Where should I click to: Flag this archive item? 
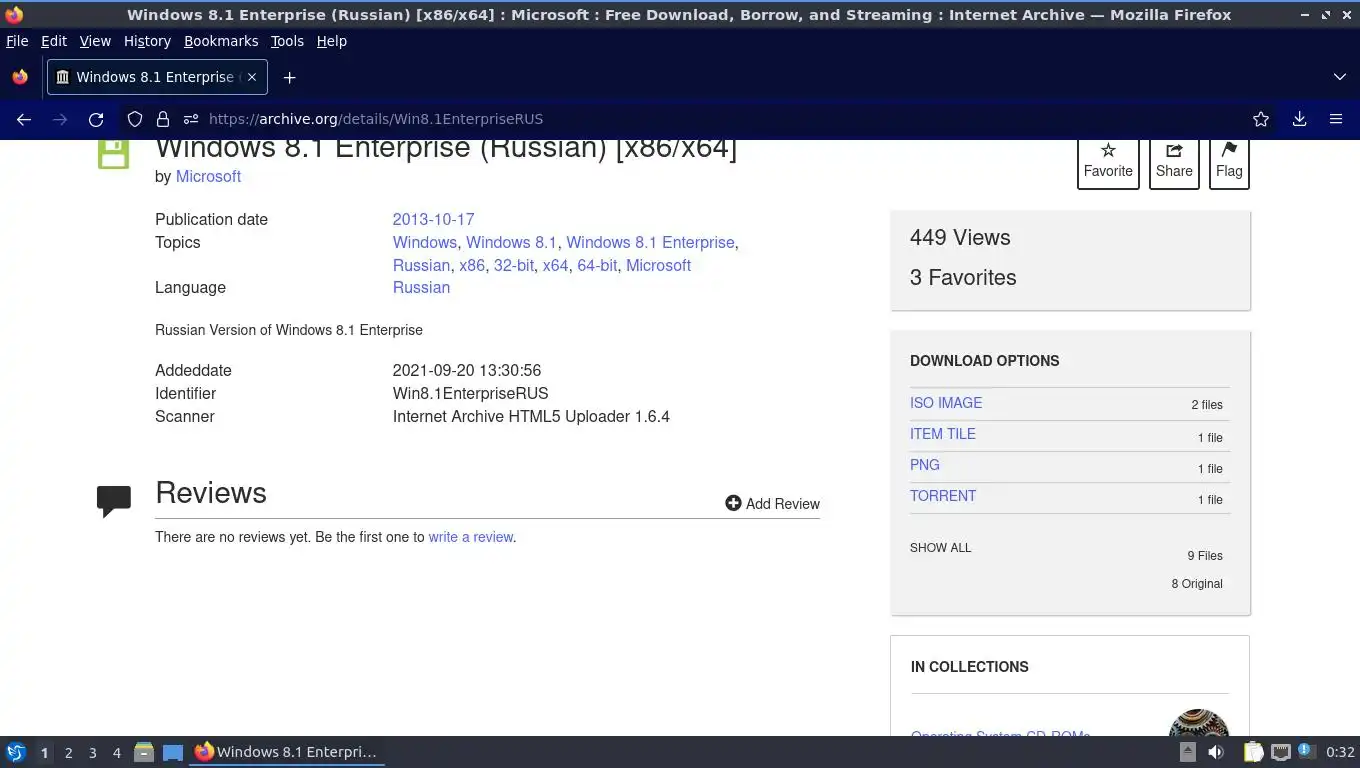[1229, 161]
